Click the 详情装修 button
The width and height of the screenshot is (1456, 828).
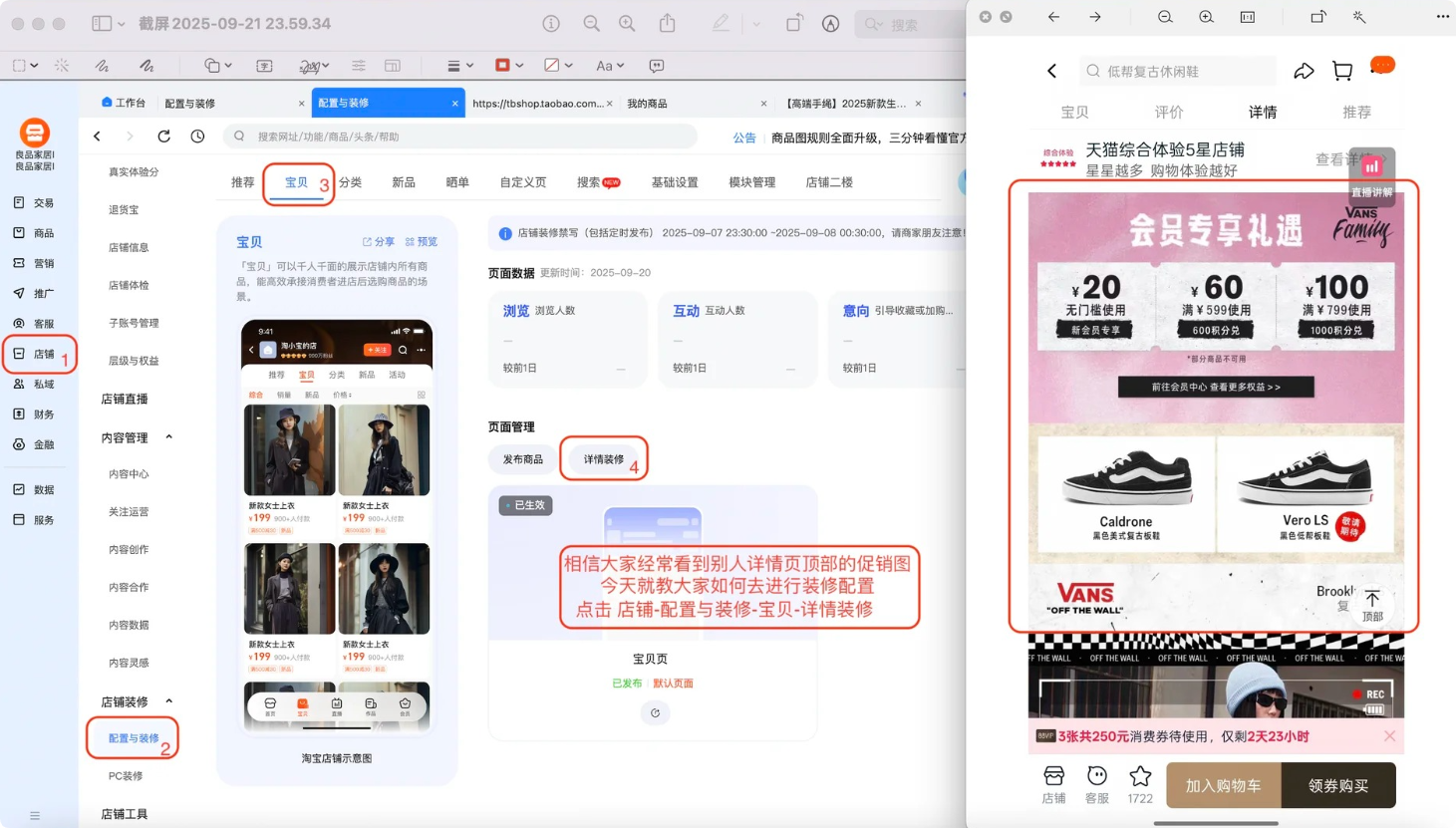click(604, 459)
